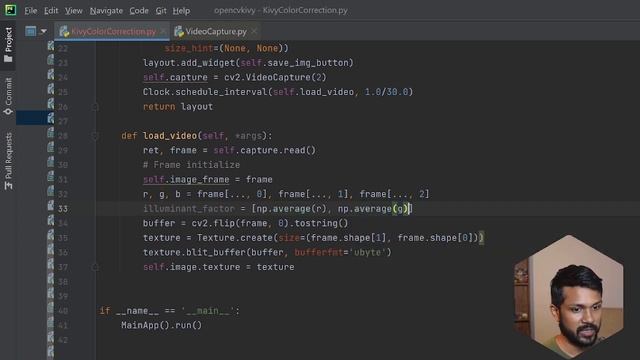Collapse the fold marker at line 37
Image resolution: width=640 pixels, height=360 pixels.
pos(95,267)
